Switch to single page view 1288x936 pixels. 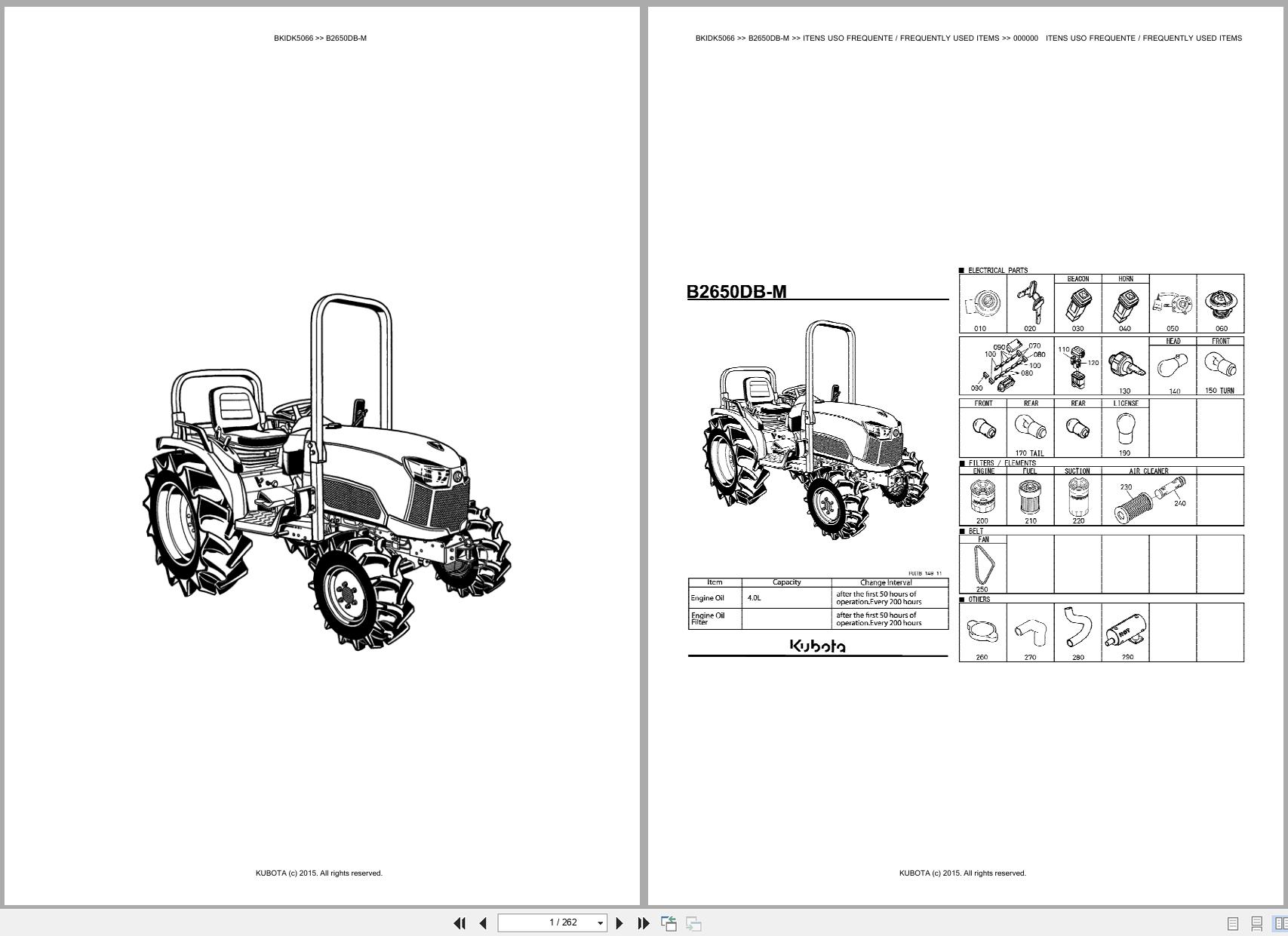pos(1233,923)
